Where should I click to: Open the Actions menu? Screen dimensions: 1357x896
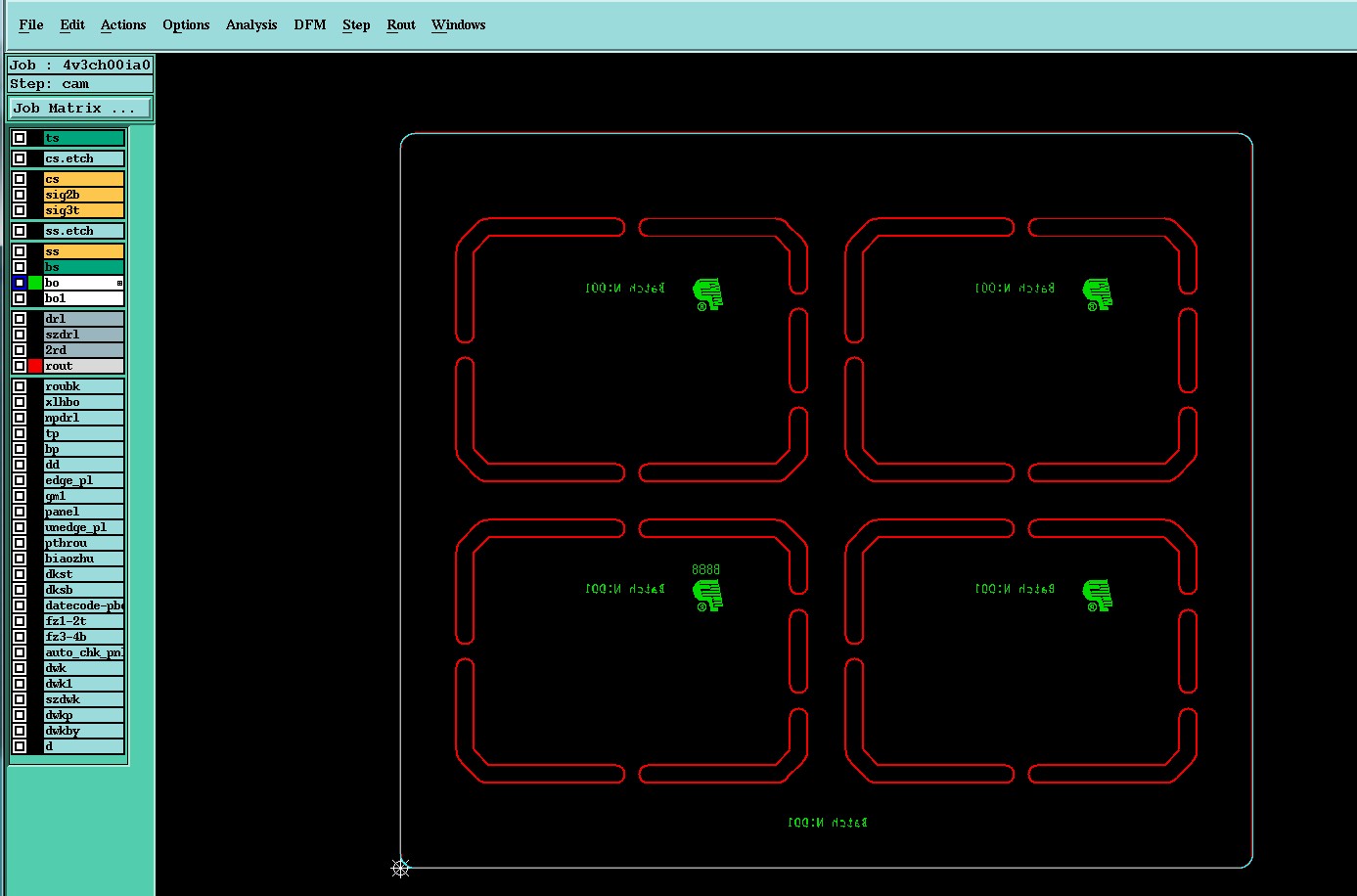(123, 24)
